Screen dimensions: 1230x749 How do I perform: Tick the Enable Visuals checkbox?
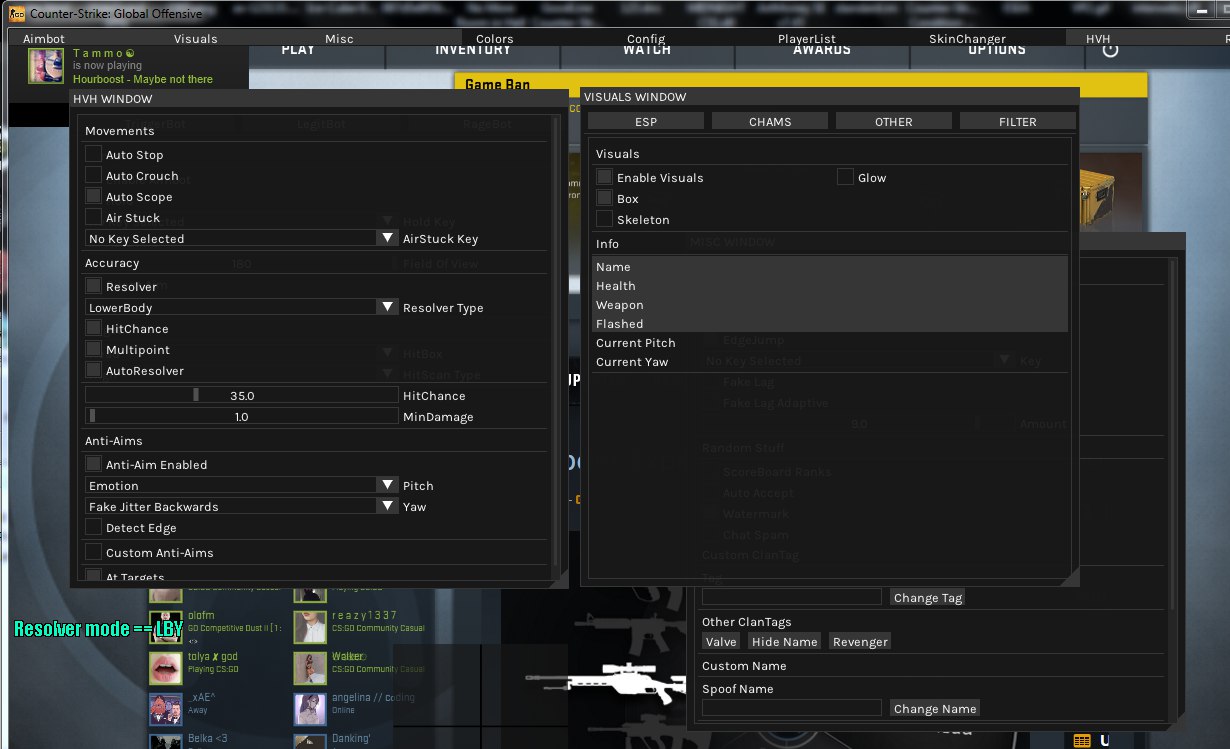[605, 177]
